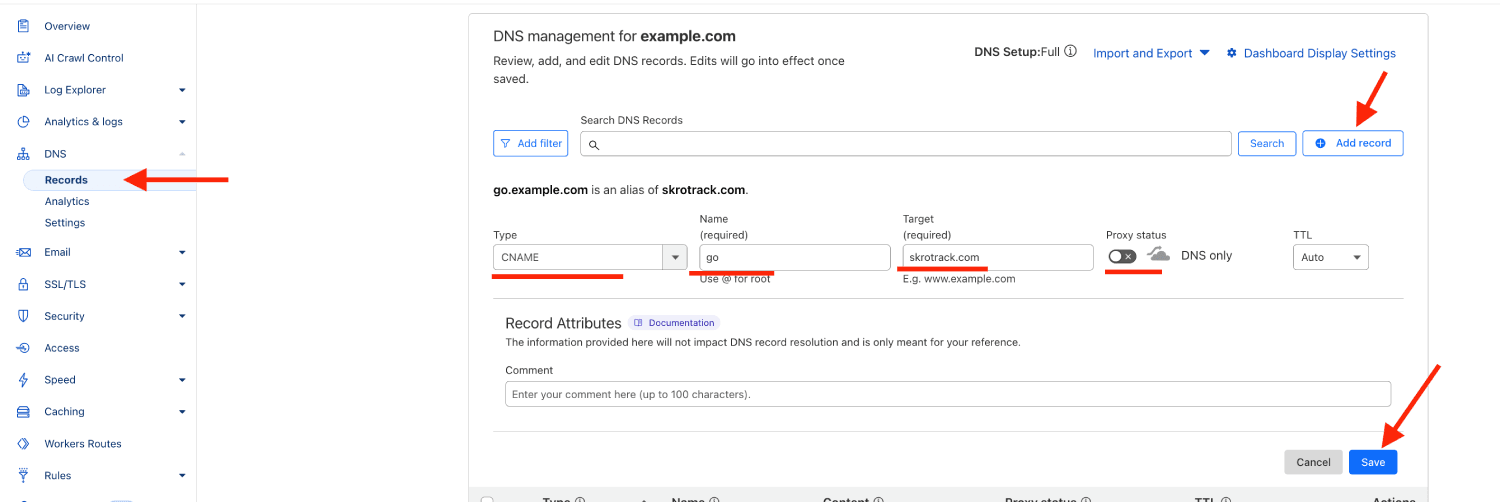Expand the Log Explorer sidebar section
This screenshot has width=1500, height=502.
[x=182, y=90]
